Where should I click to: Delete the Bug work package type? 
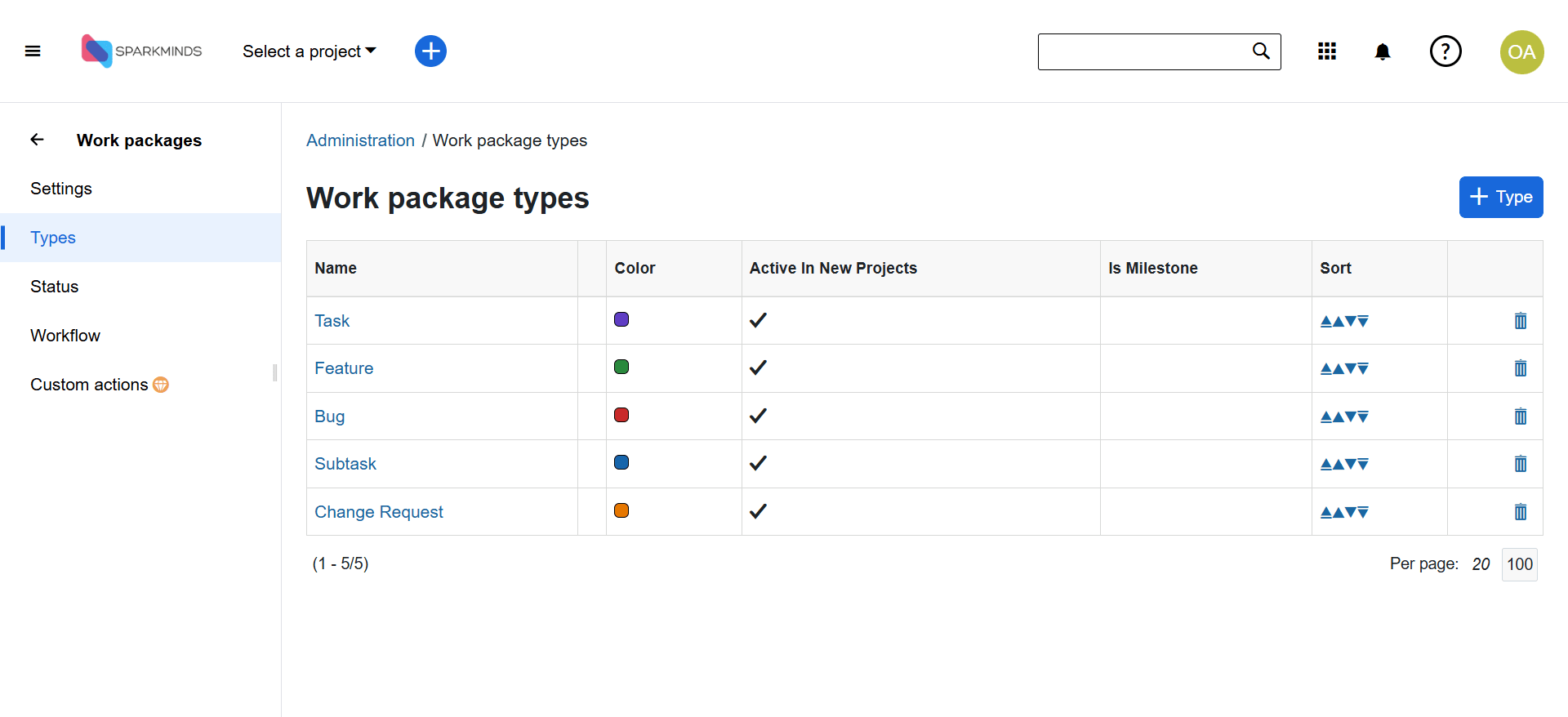tap(1520, 416)
